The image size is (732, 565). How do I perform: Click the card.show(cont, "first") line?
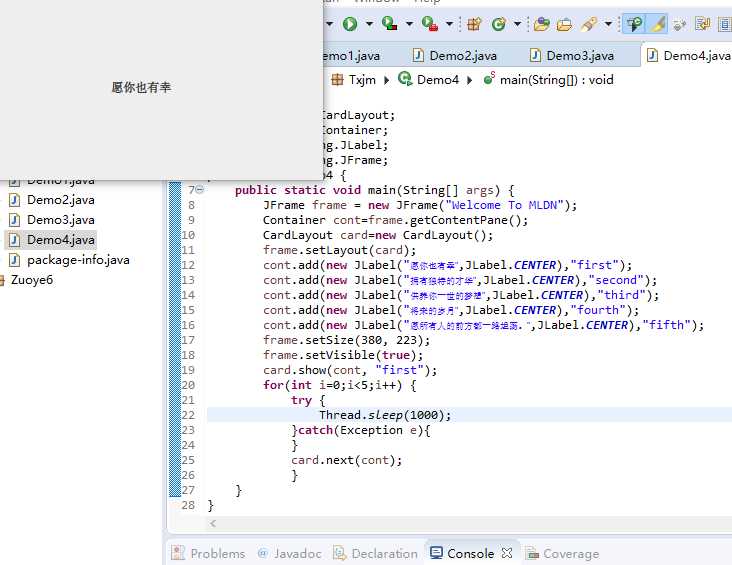350,370
